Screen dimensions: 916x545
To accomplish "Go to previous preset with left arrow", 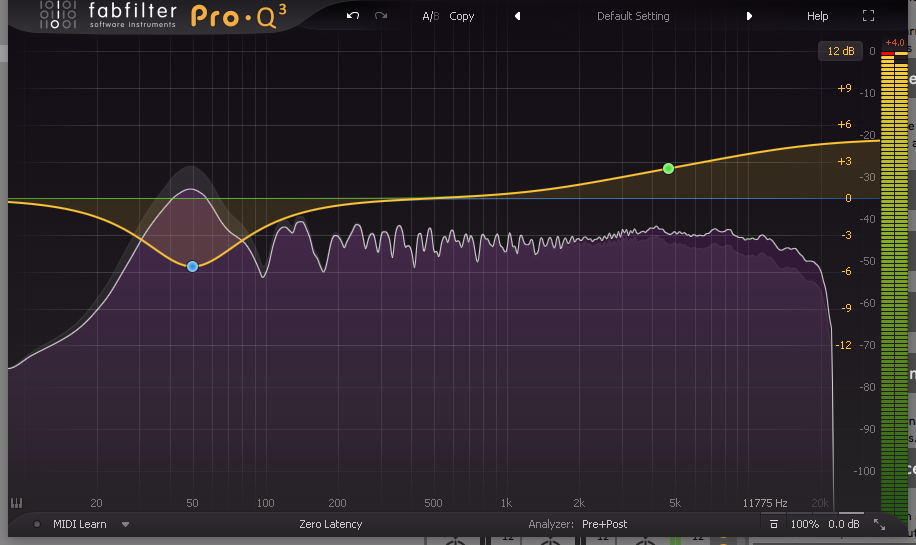I will pos(518,16).
